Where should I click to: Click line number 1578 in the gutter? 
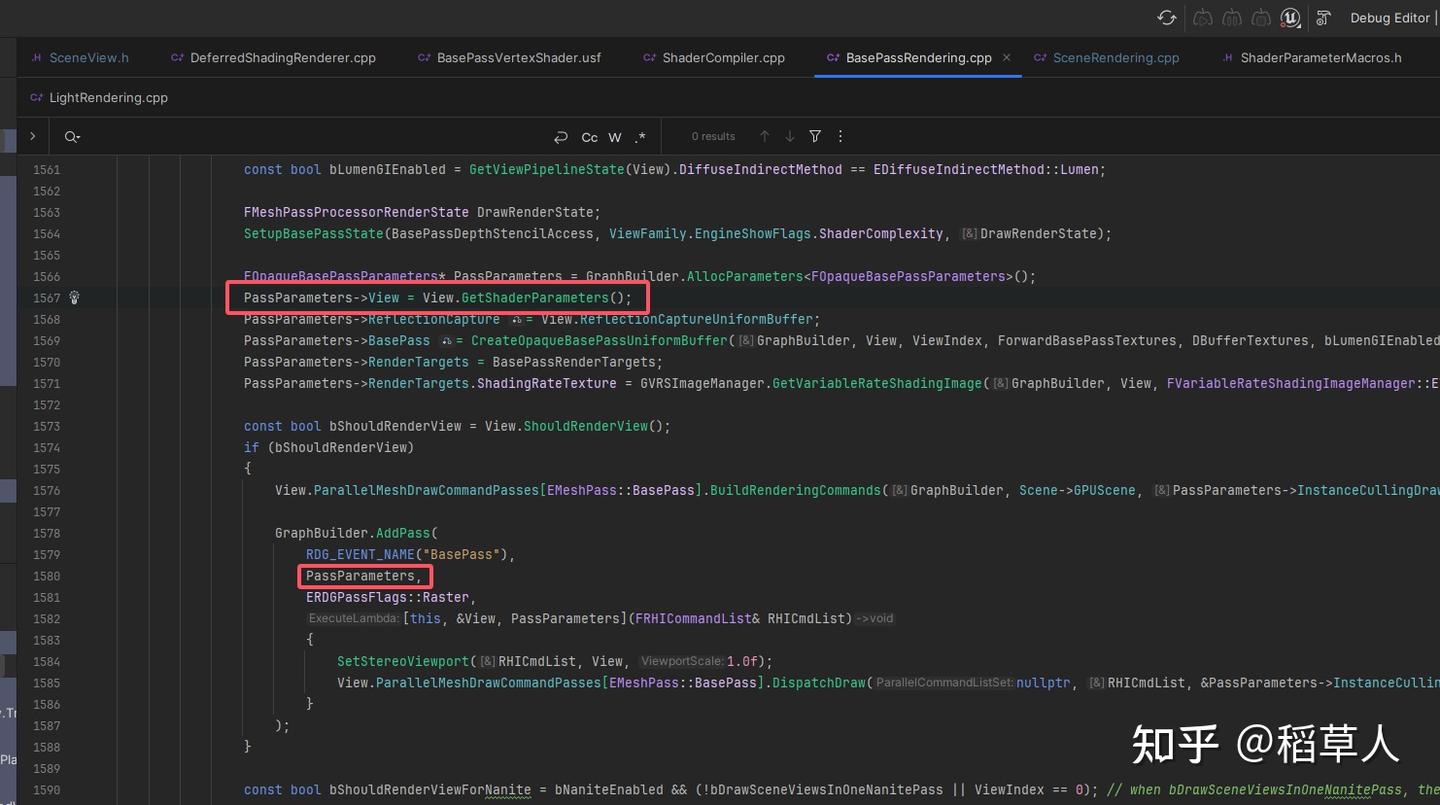47,533
